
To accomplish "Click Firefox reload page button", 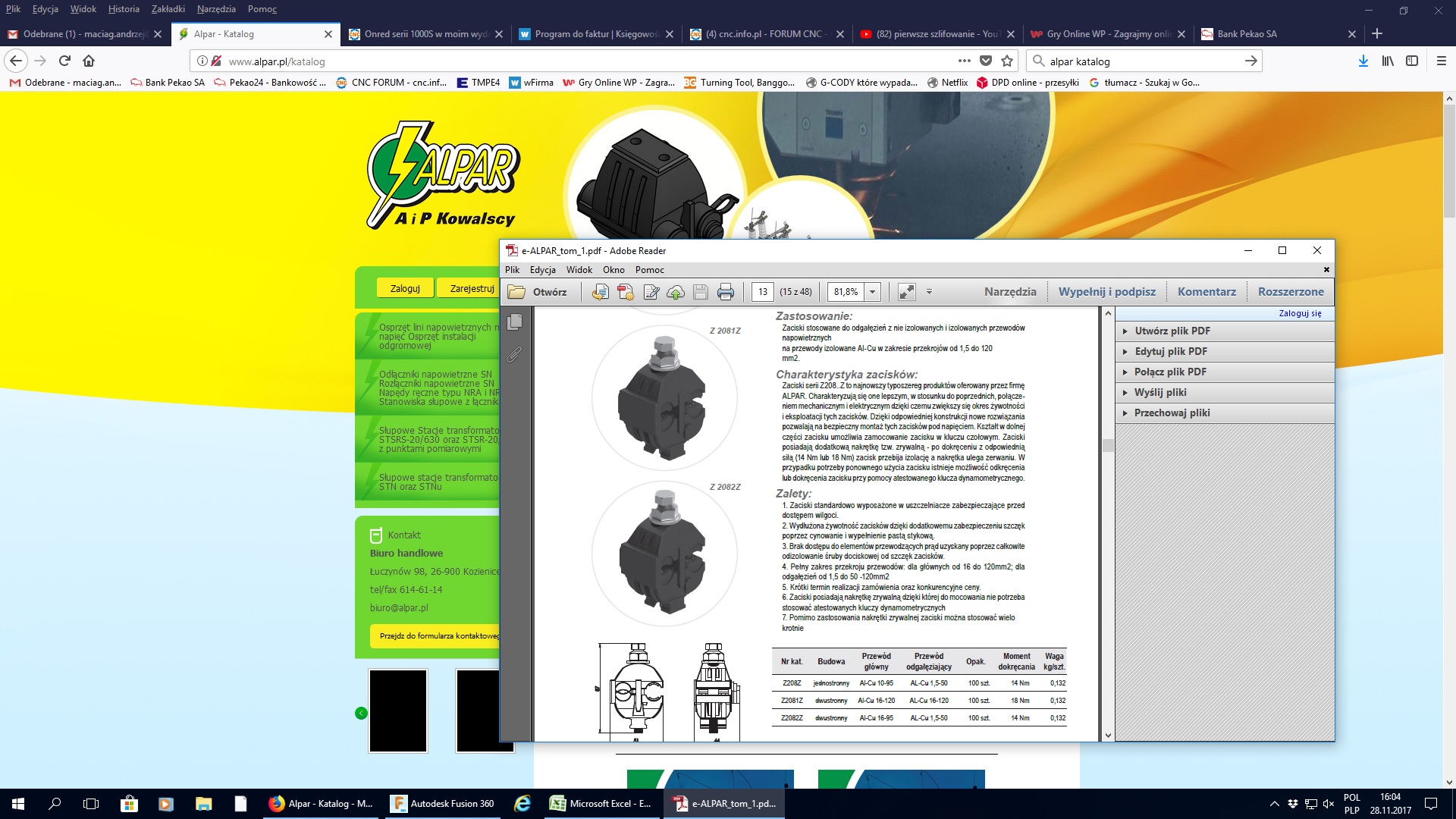I will (64, 61).
